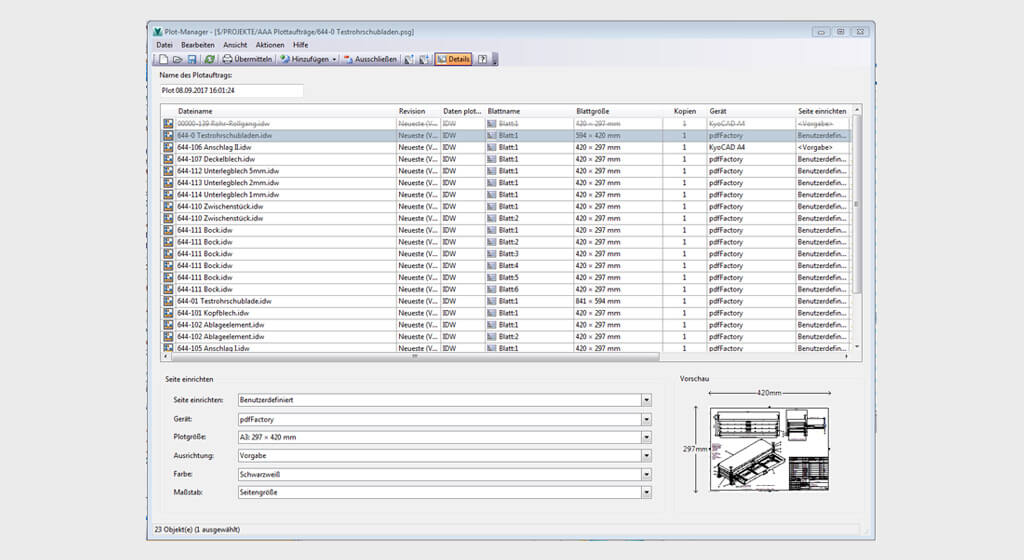
Task: Expand the Gerät dropdown showing pdfFactory
Action: pos(646,421)
